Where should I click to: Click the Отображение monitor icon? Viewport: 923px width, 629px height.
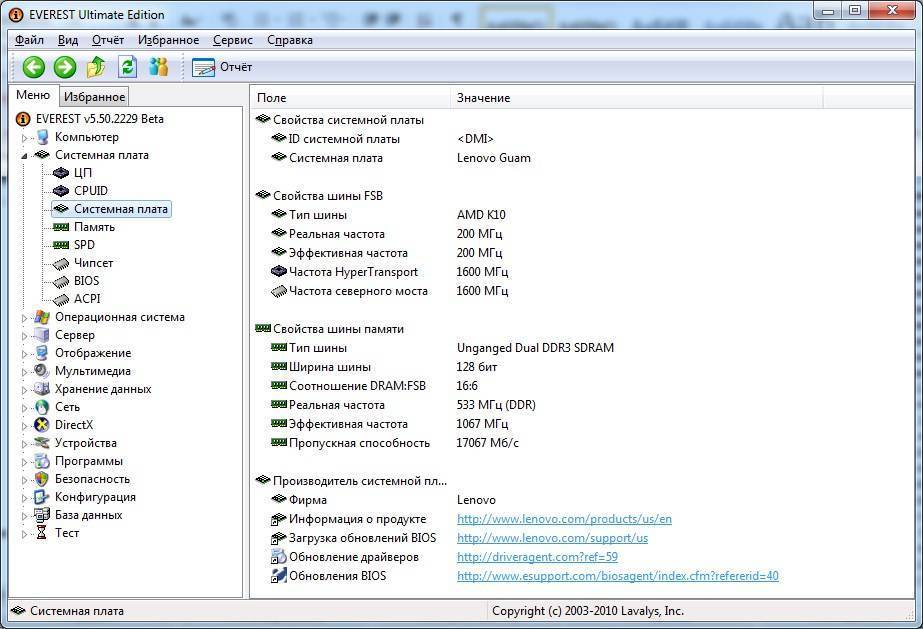42,353
